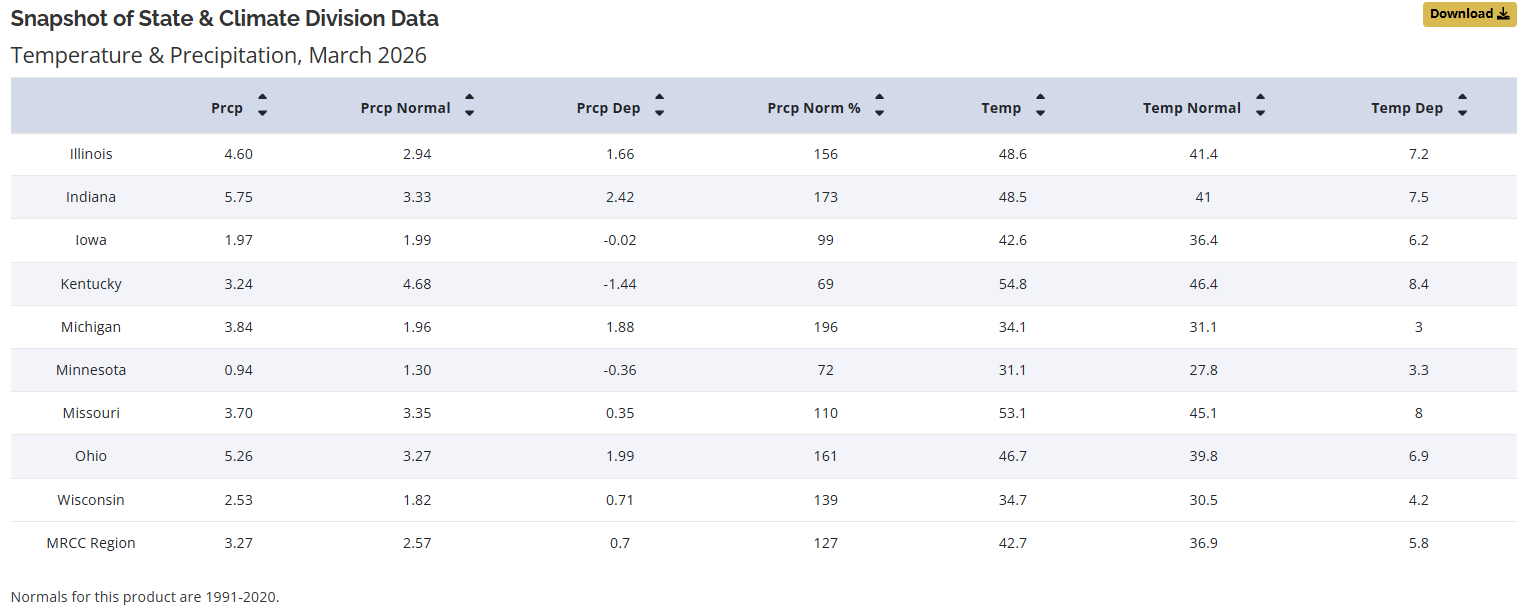The height and width of the screenshot is (612, 1533).
Task: Click Missouri's Temp value 53.1
Action: pos(1013,413)
